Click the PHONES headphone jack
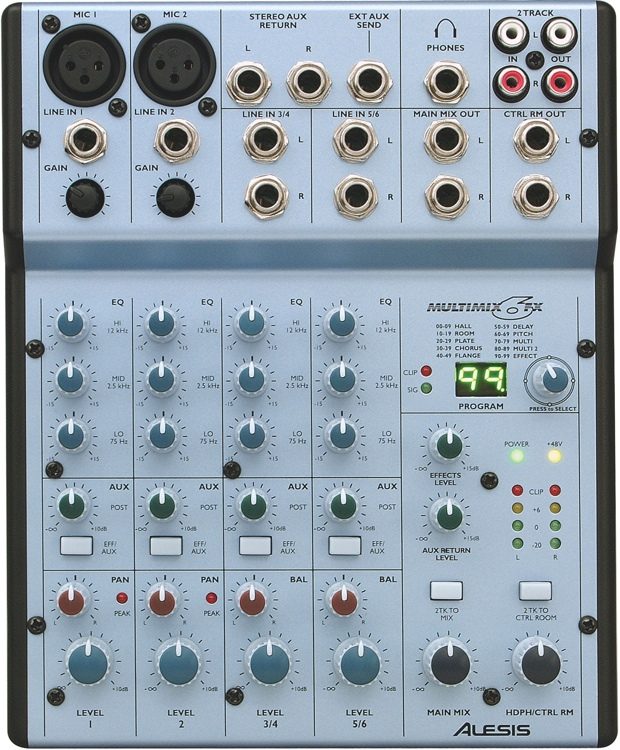The width and height of the screenshot is (620, 750). [x=446, y=80]
